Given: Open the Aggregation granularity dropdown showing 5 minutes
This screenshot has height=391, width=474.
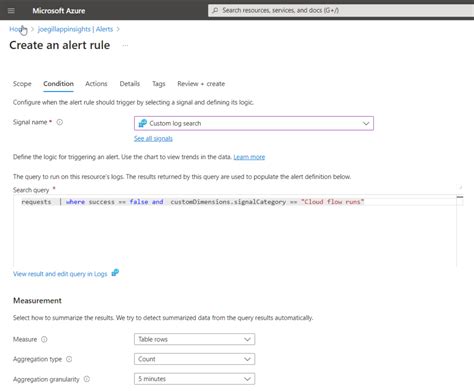Looking at the screenshot, I should coord(194,379).
